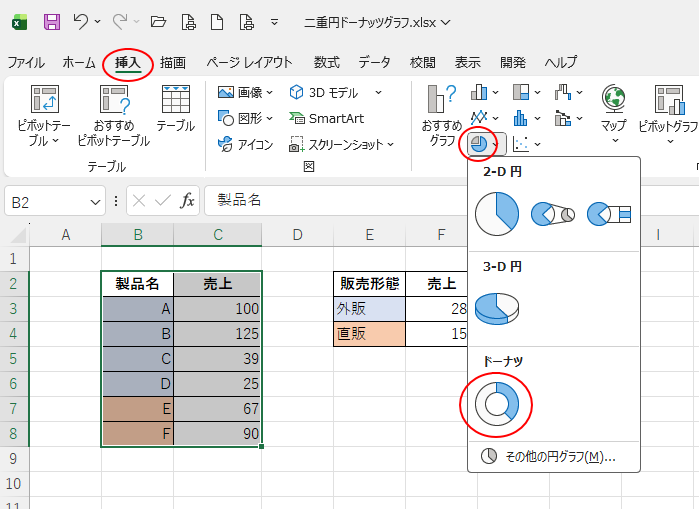The width and height of the screenshot is (699, 509).
Task: Switch to the Help (ヘルプ) tab
Action: pos(560,62)
